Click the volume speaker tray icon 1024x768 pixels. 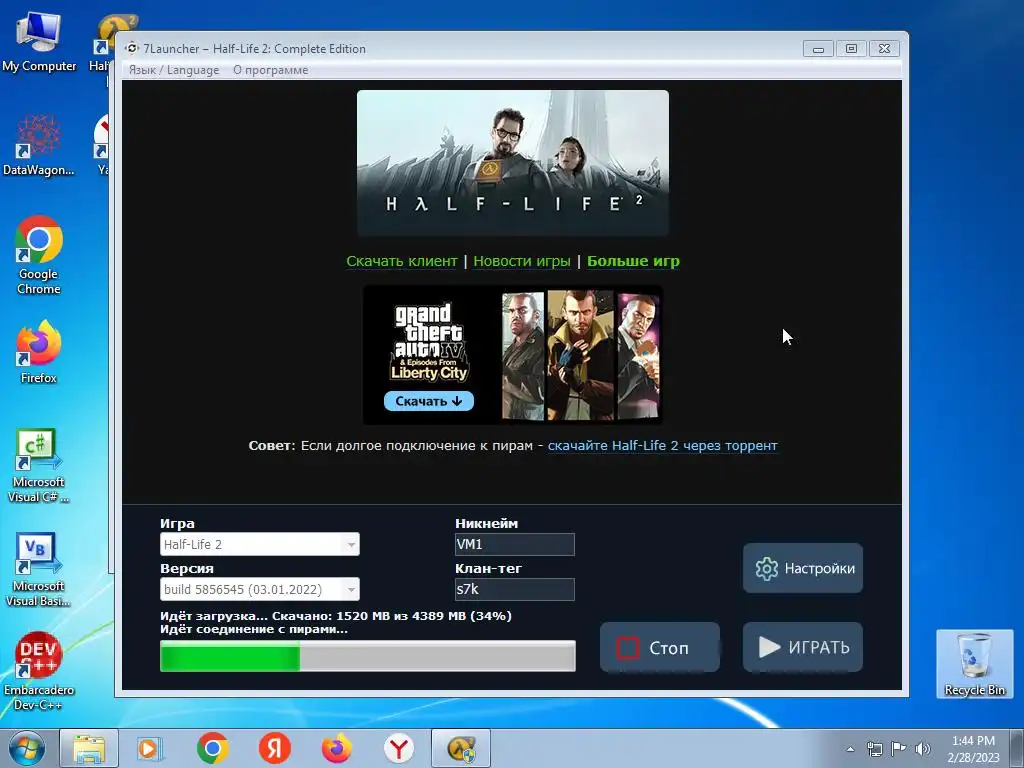coord(923,749)
